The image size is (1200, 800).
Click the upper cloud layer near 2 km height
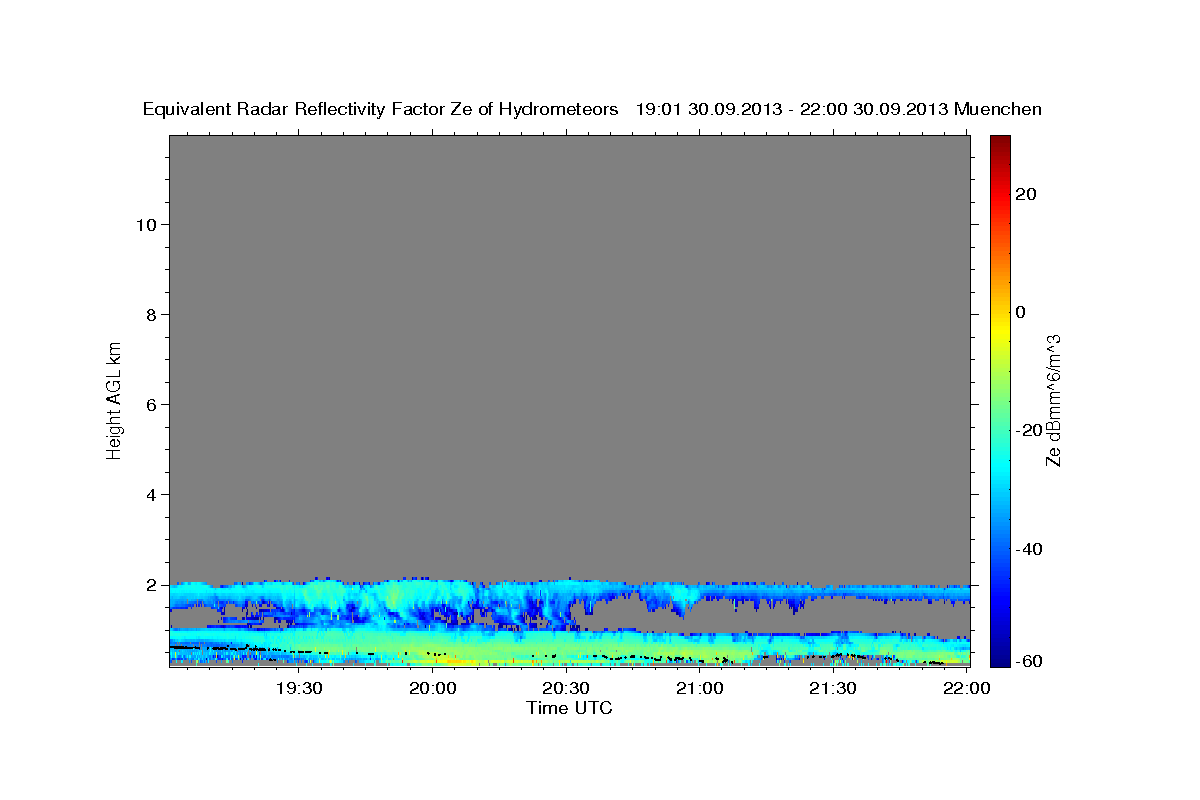570,595
